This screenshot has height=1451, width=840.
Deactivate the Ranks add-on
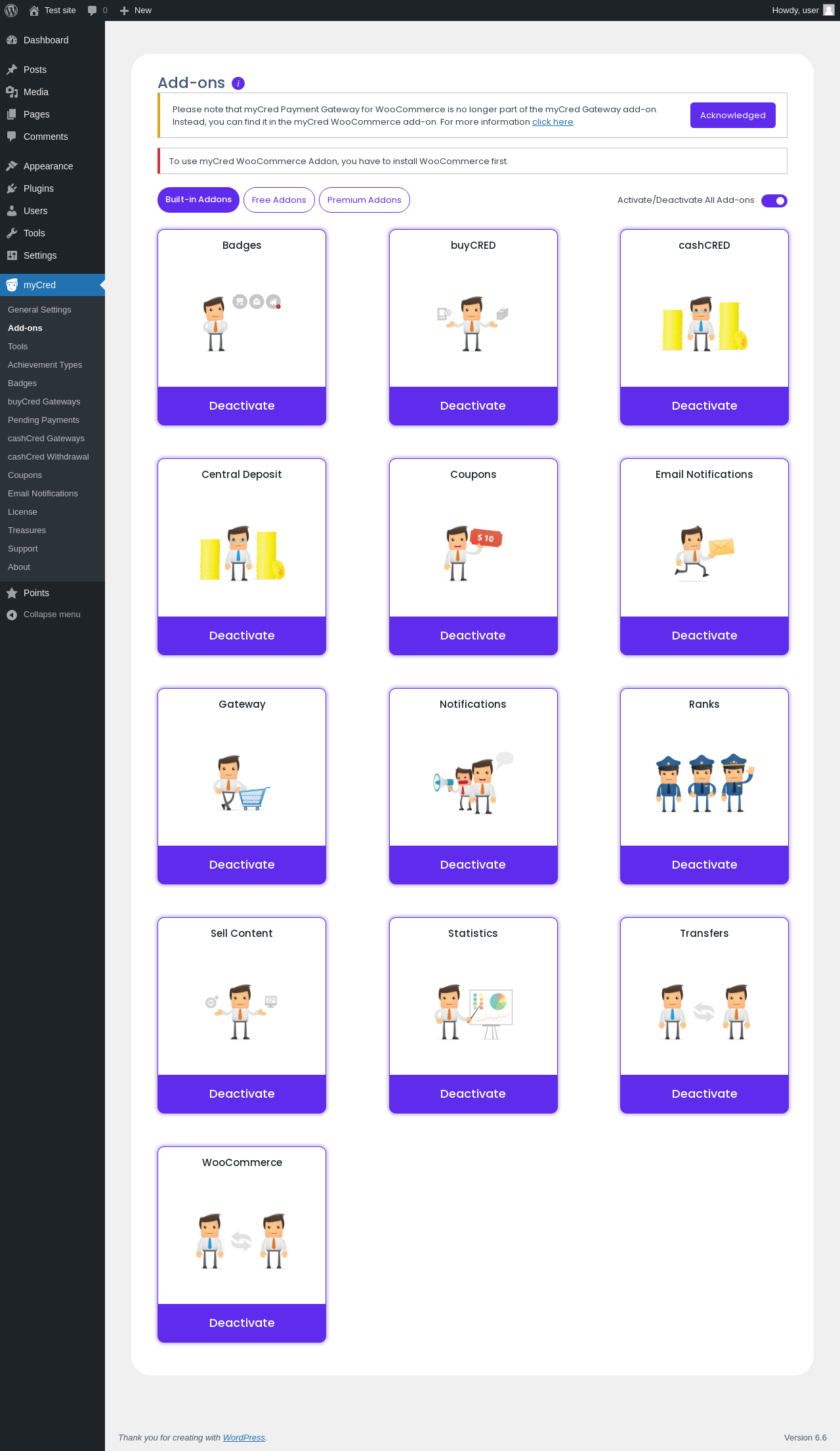(704, 865)
